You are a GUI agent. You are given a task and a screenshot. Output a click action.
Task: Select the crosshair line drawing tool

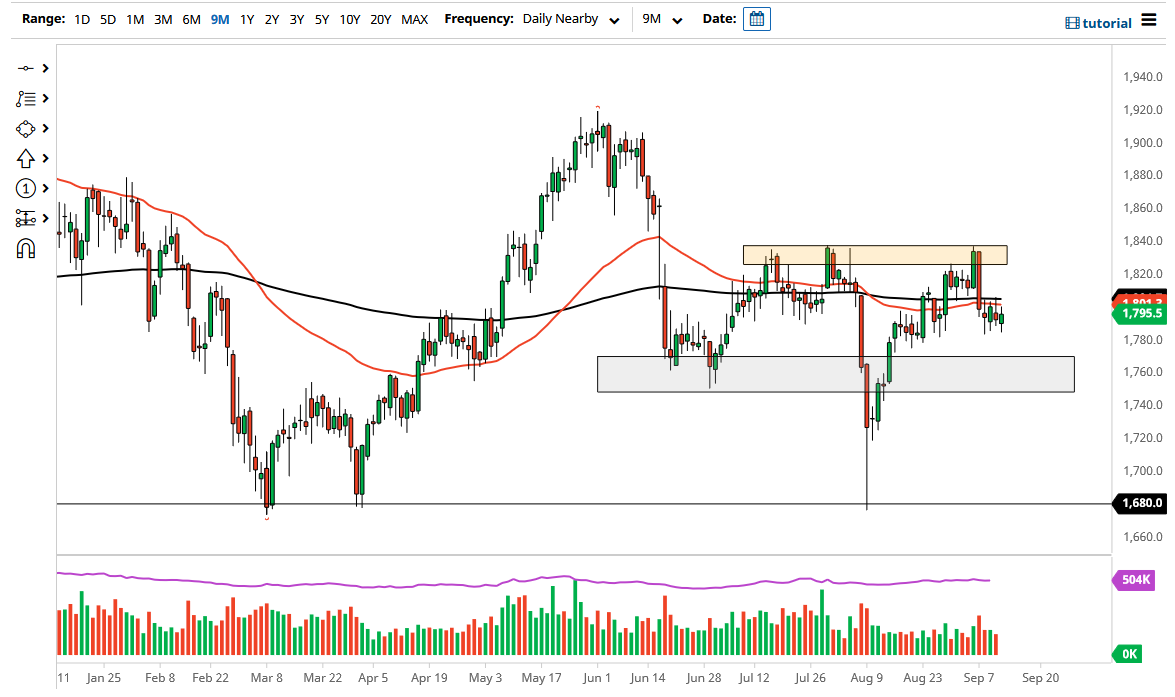point(25,68)
